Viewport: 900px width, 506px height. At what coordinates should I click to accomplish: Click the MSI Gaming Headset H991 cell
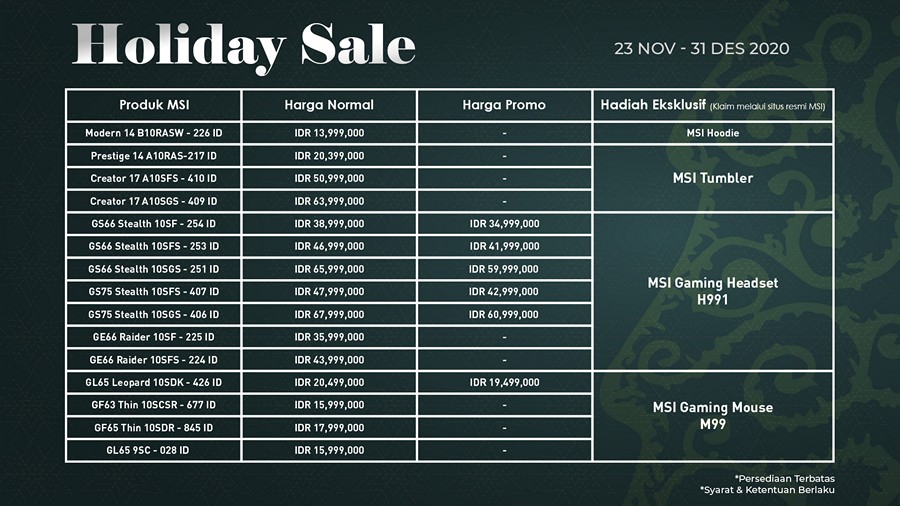coord(712,291)
